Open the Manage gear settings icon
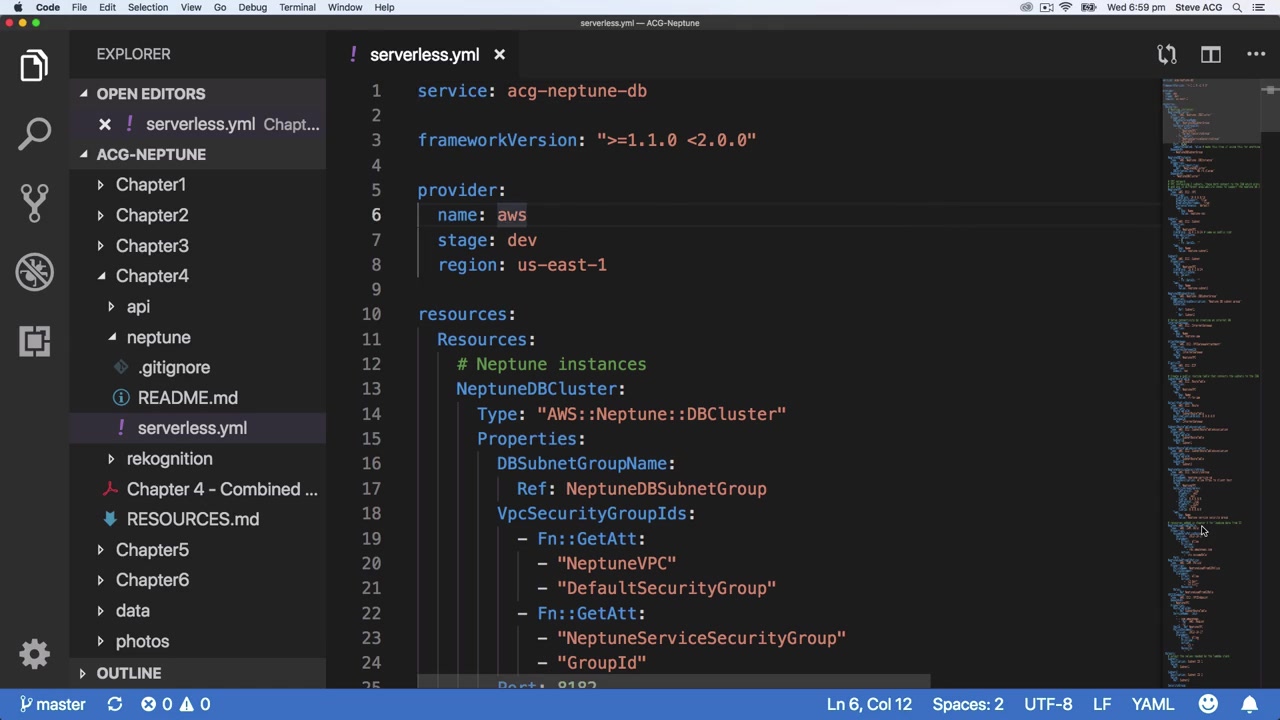The image size is (1280, 720). click(34, 654)
